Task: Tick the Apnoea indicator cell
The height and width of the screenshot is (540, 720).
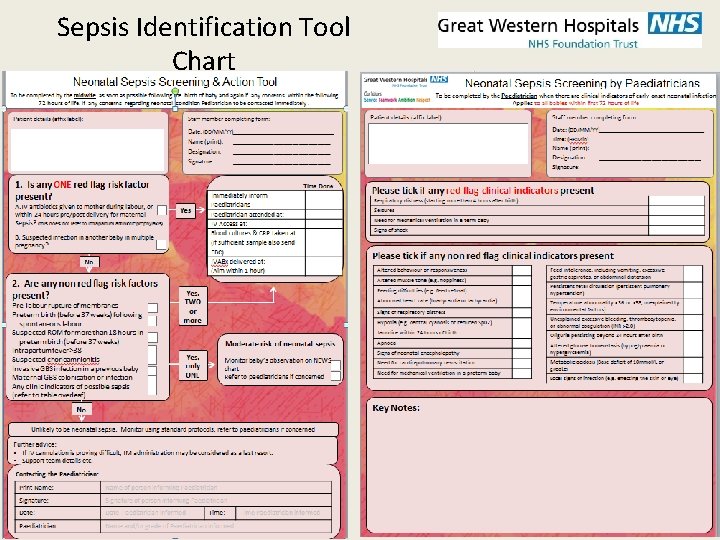Action: 522,343
